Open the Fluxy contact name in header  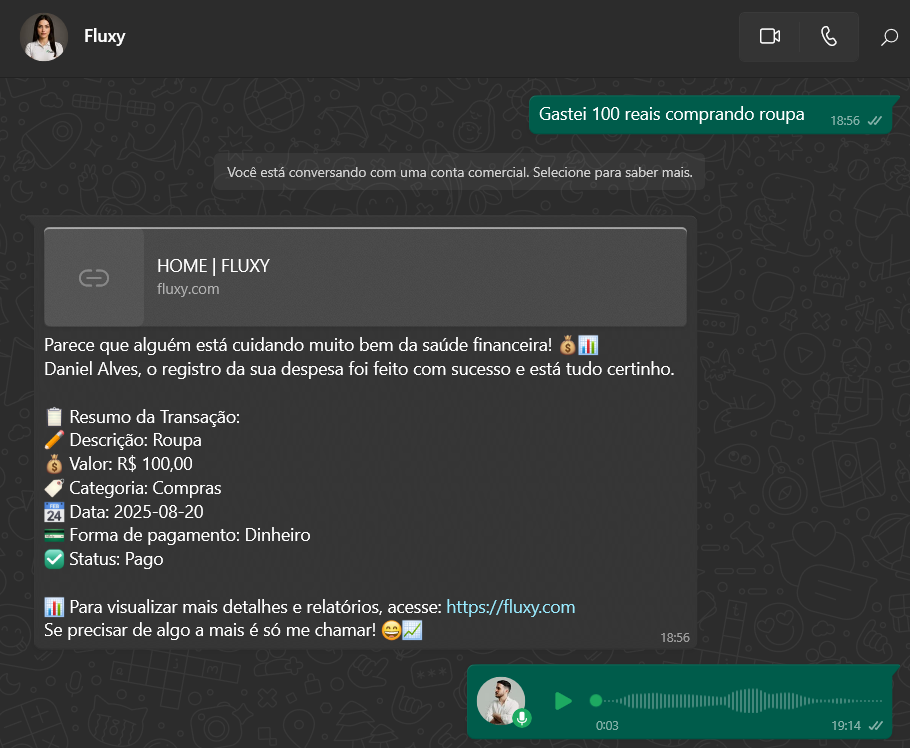pos(105,37)
